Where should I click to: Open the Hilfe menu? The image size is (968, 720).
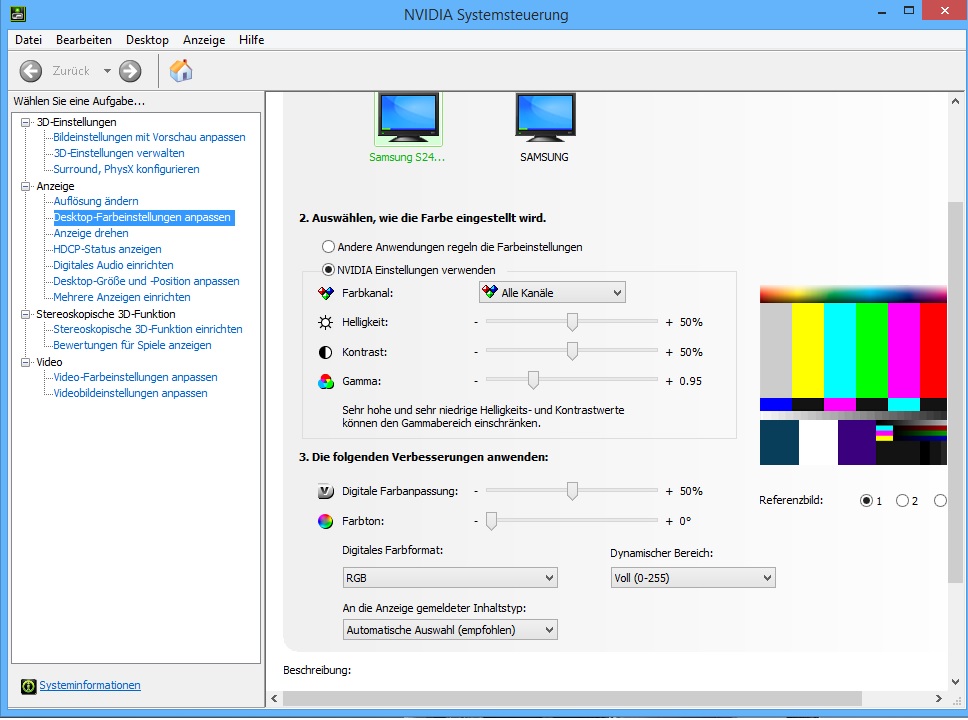click(x=251, y=40)
